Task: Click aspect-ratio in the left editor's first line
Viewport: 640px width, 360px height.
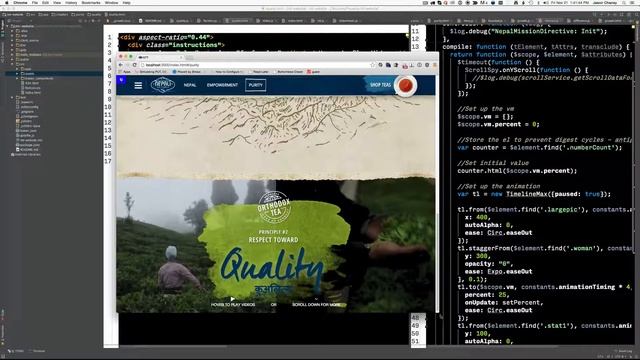Action: [x=161, y=37]
